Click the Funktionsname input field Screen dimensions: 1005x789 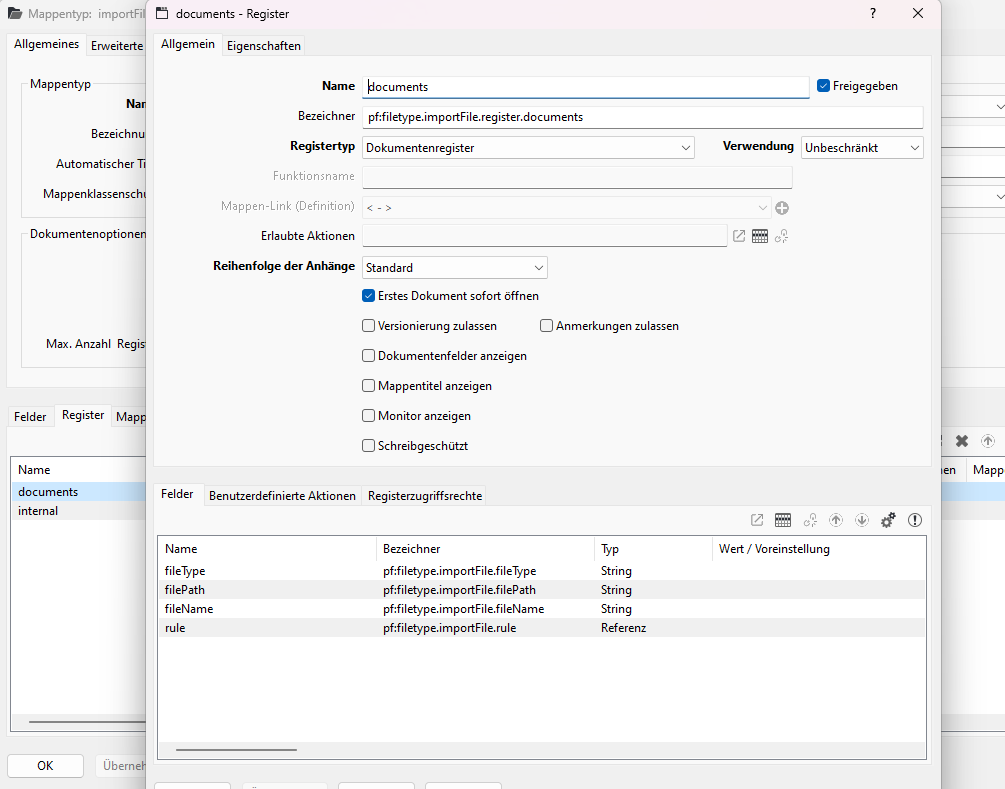(x=577, y=176)
